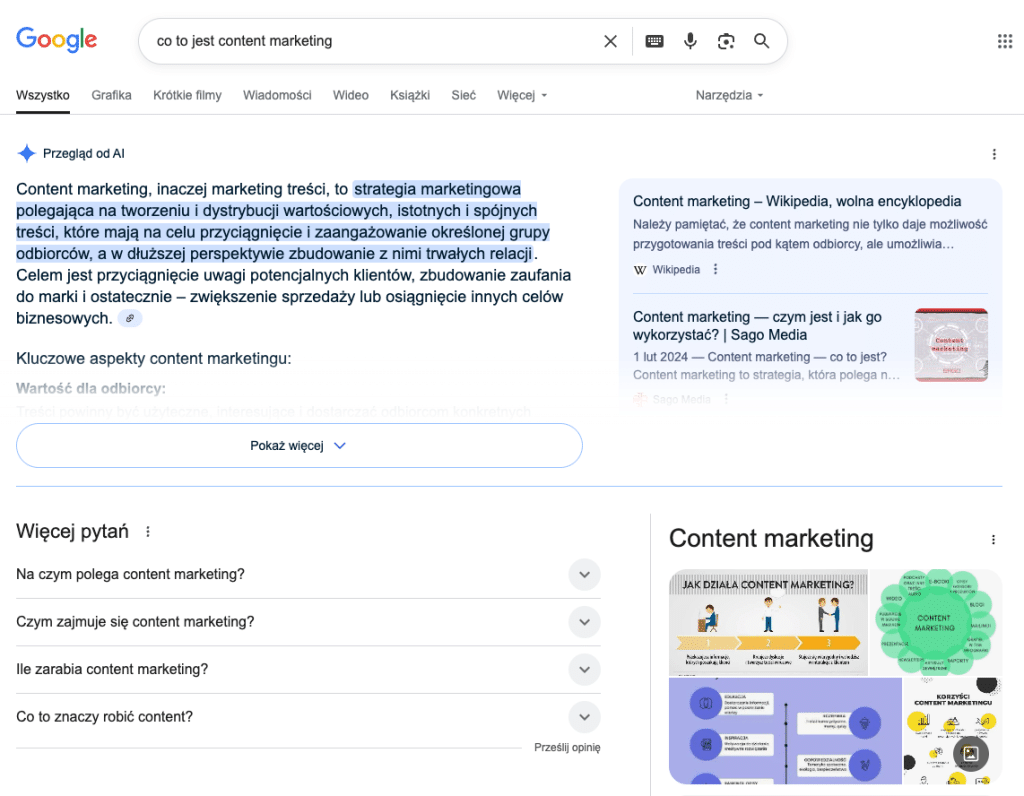1024x796 pixels.
Task: Open the Google apps grid icon
Action: coord(1005,41)
